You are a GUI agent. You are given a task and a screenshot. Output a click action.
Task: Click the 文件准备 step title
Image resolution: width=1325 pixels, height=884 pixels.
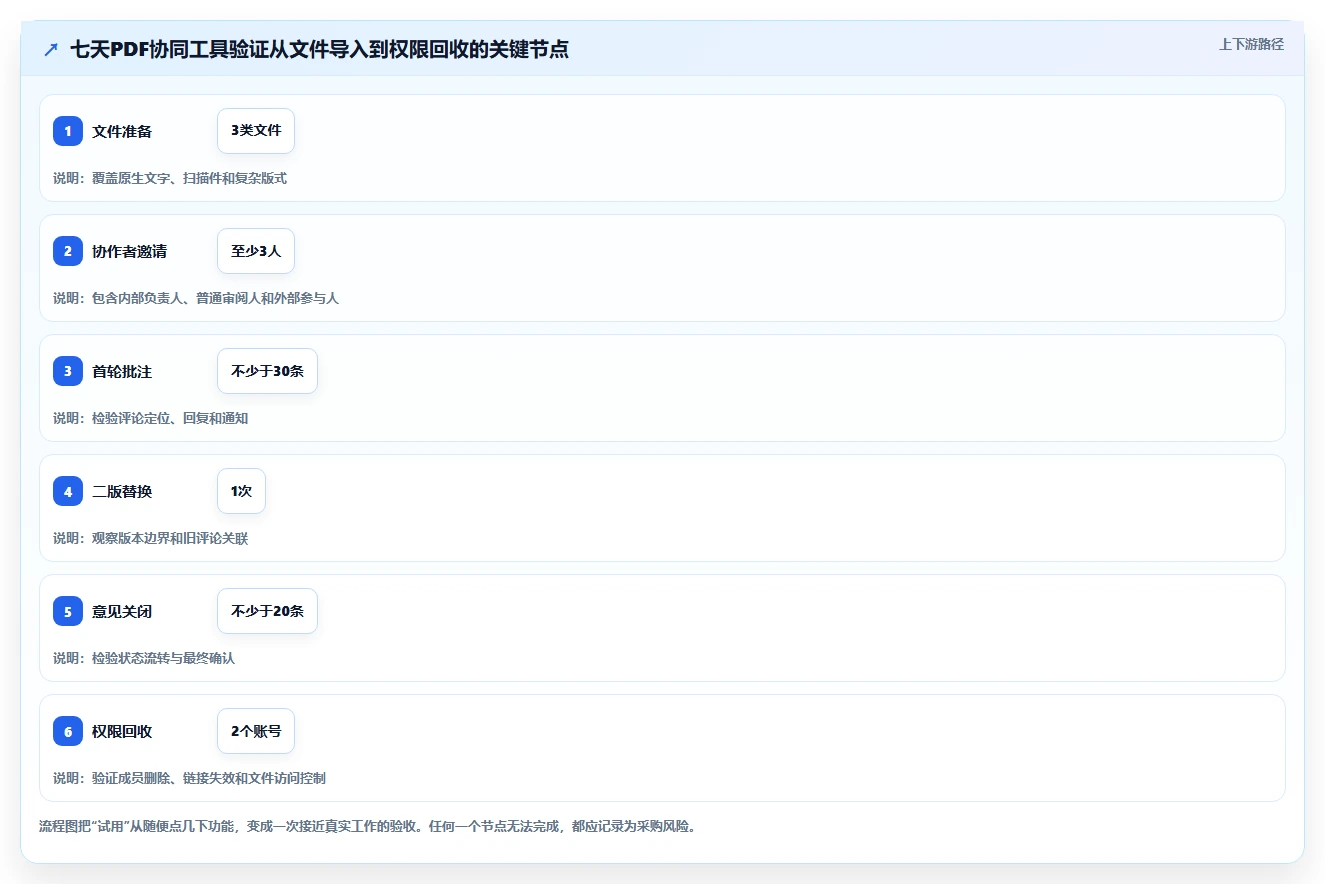[x=122, y=131]
